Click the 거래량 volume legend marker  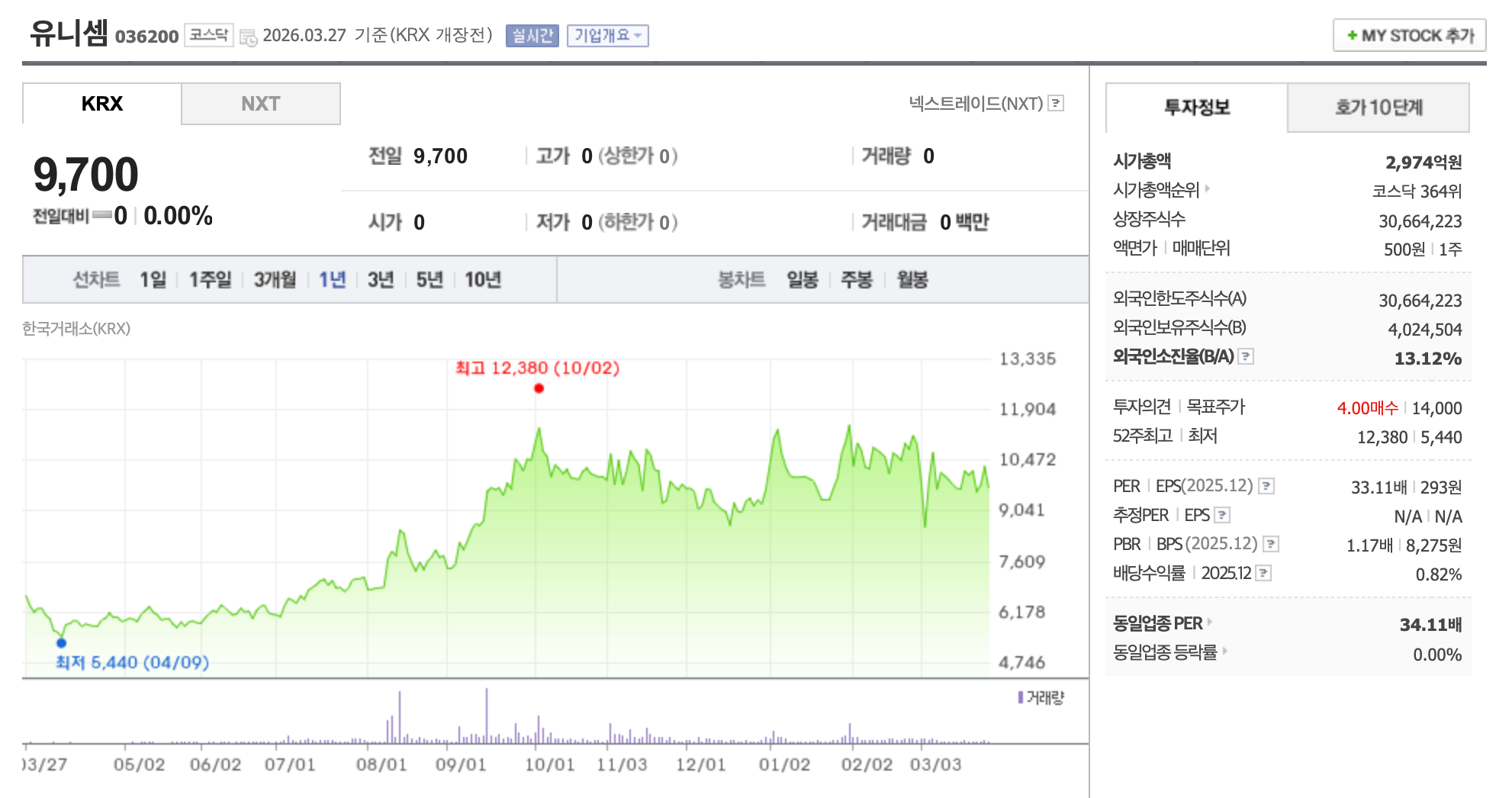pos(1021,697)
